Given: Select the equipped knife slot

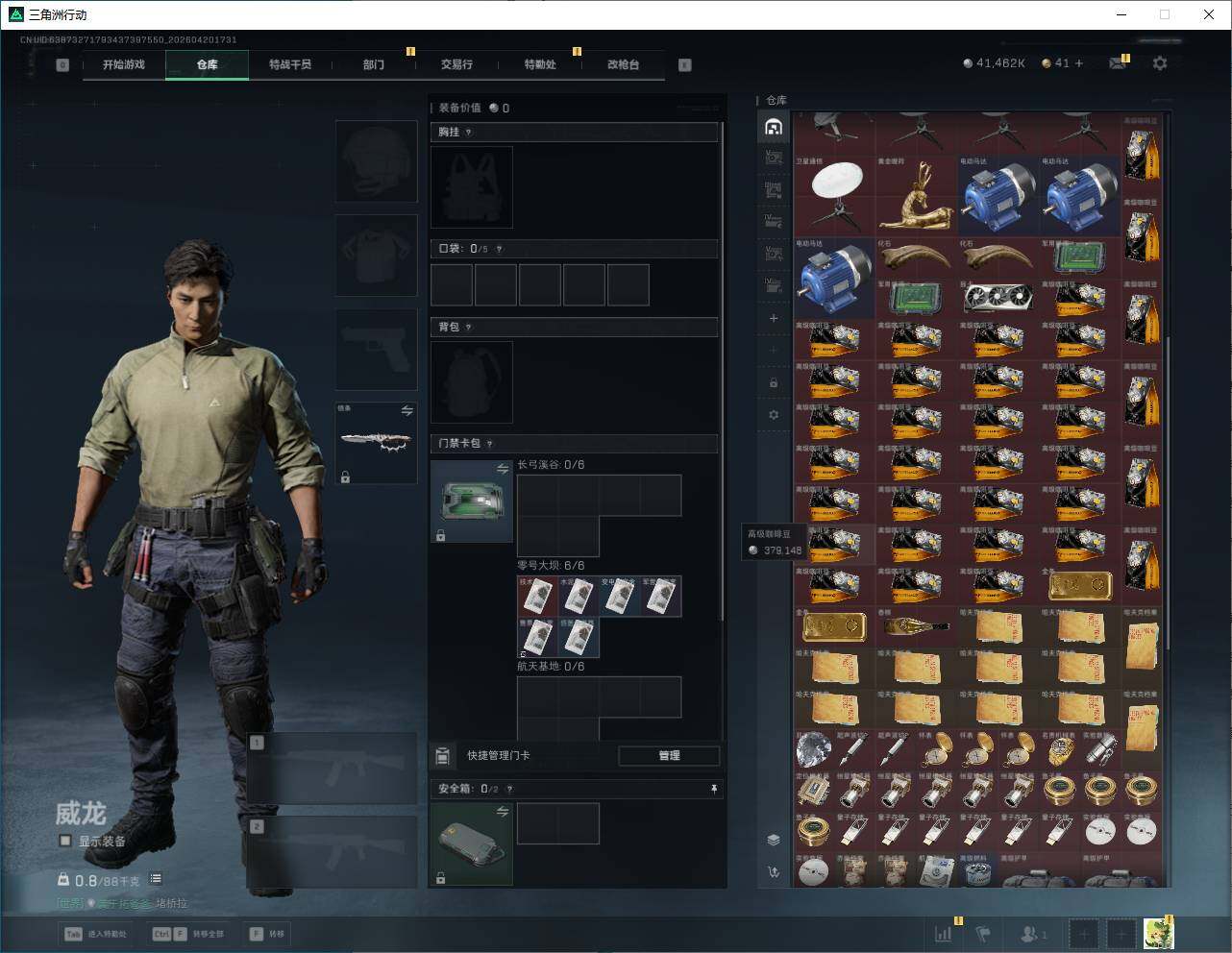Looking at the screenshot, I should click(x=377, y=444).
